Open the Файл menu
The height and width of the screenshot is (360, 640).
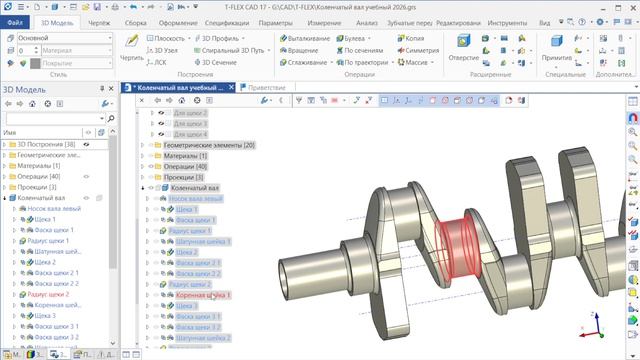[15, 22]
